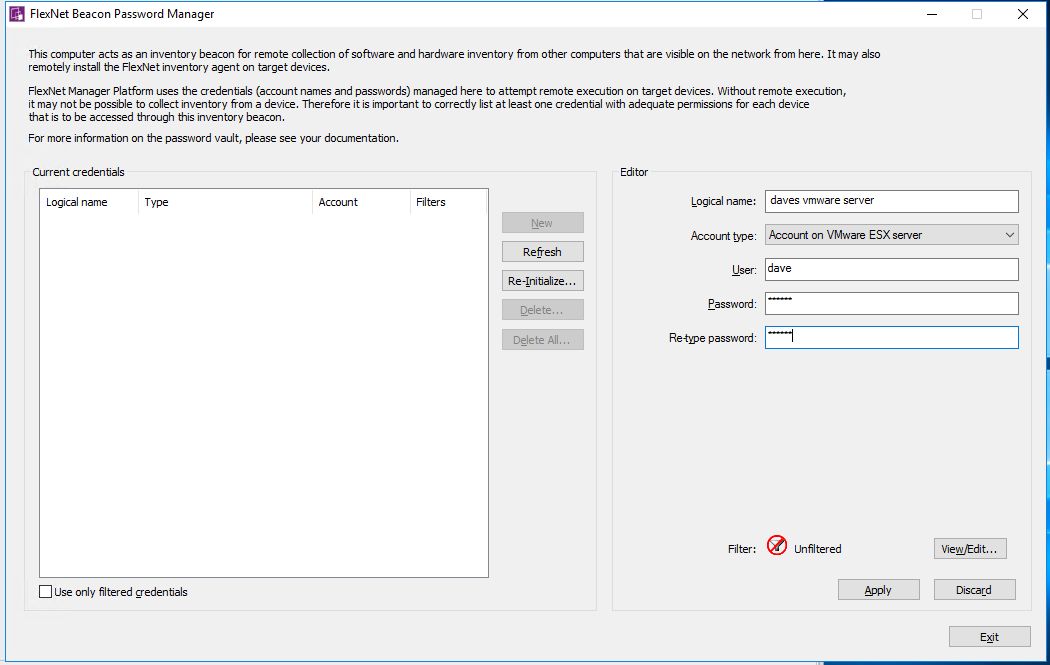Image resolution: width=1050 pixels, height=665 pixels.
Task: Minimize the Password Manager window
Action: click(931, 14)
